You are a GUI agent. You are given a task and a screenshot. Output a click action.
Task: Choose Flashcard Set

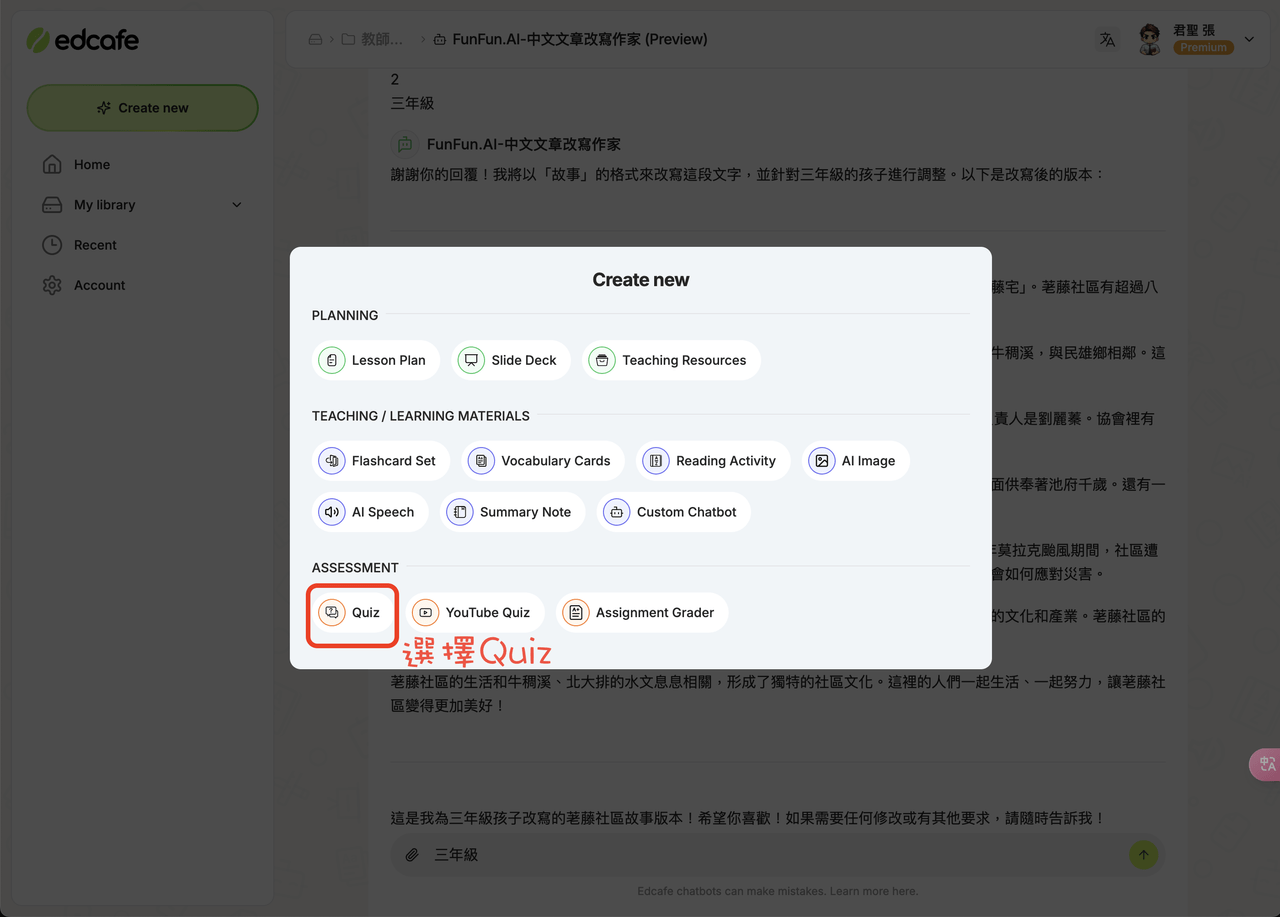(x=381, y=461)
